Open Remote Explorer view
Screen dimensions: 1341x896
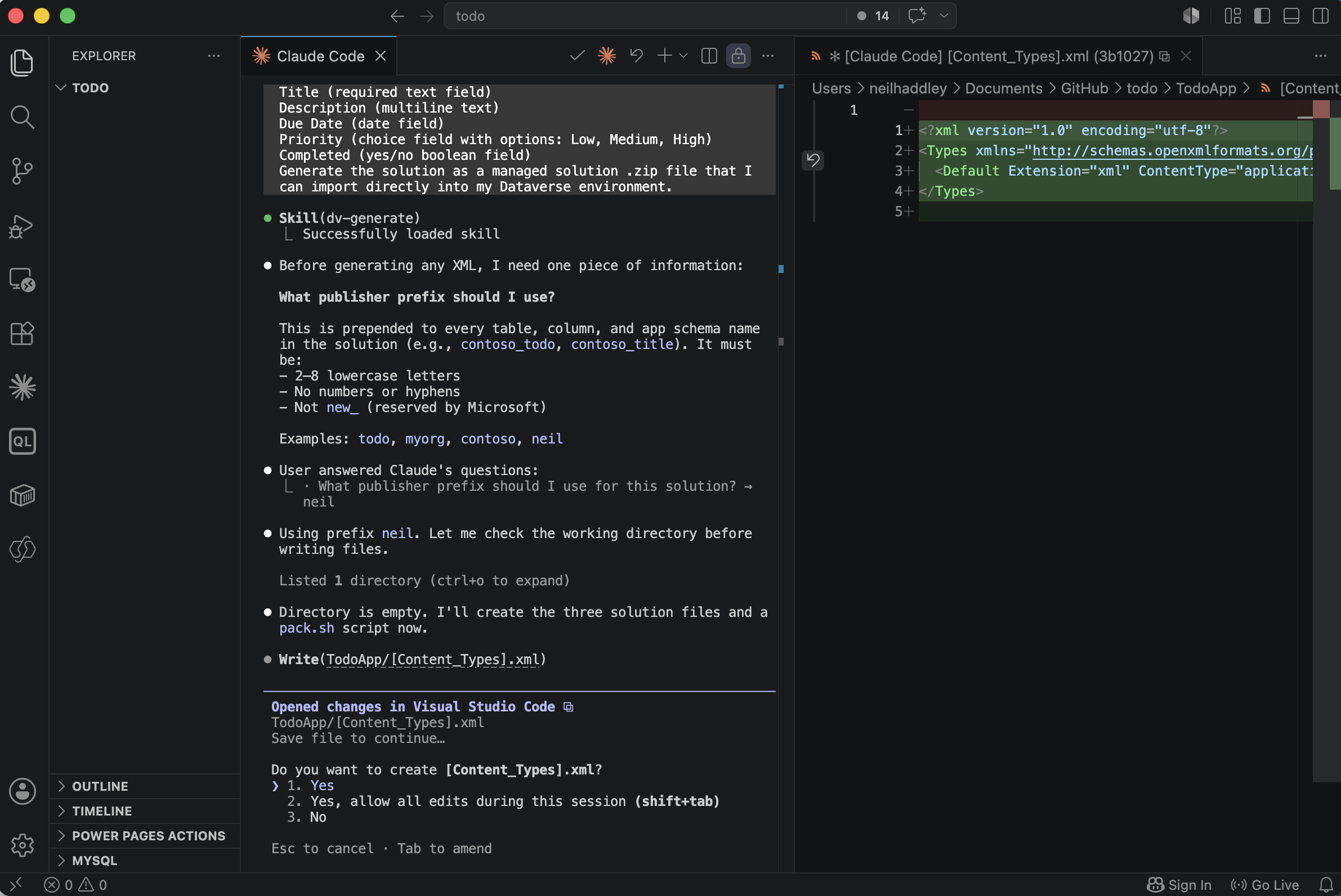tap(23, 279)
